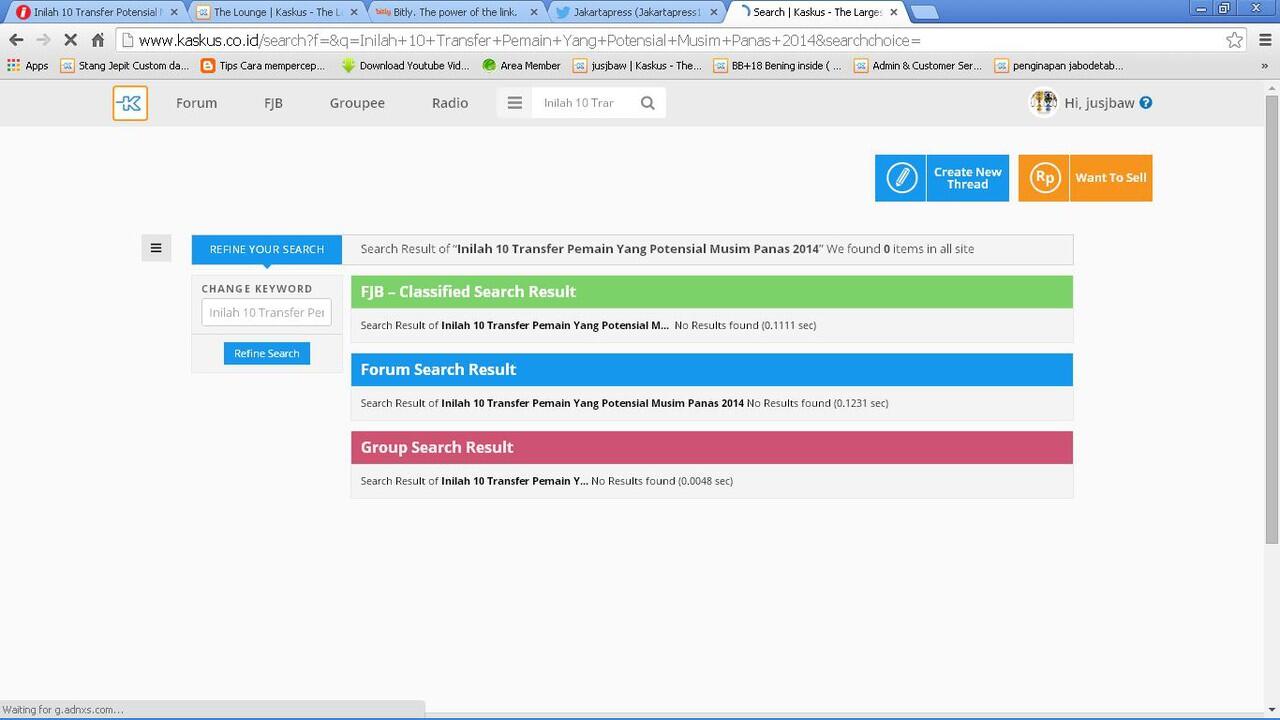Click the browser forward arrow
This screenshot has height=720, width=1280.
43,40
